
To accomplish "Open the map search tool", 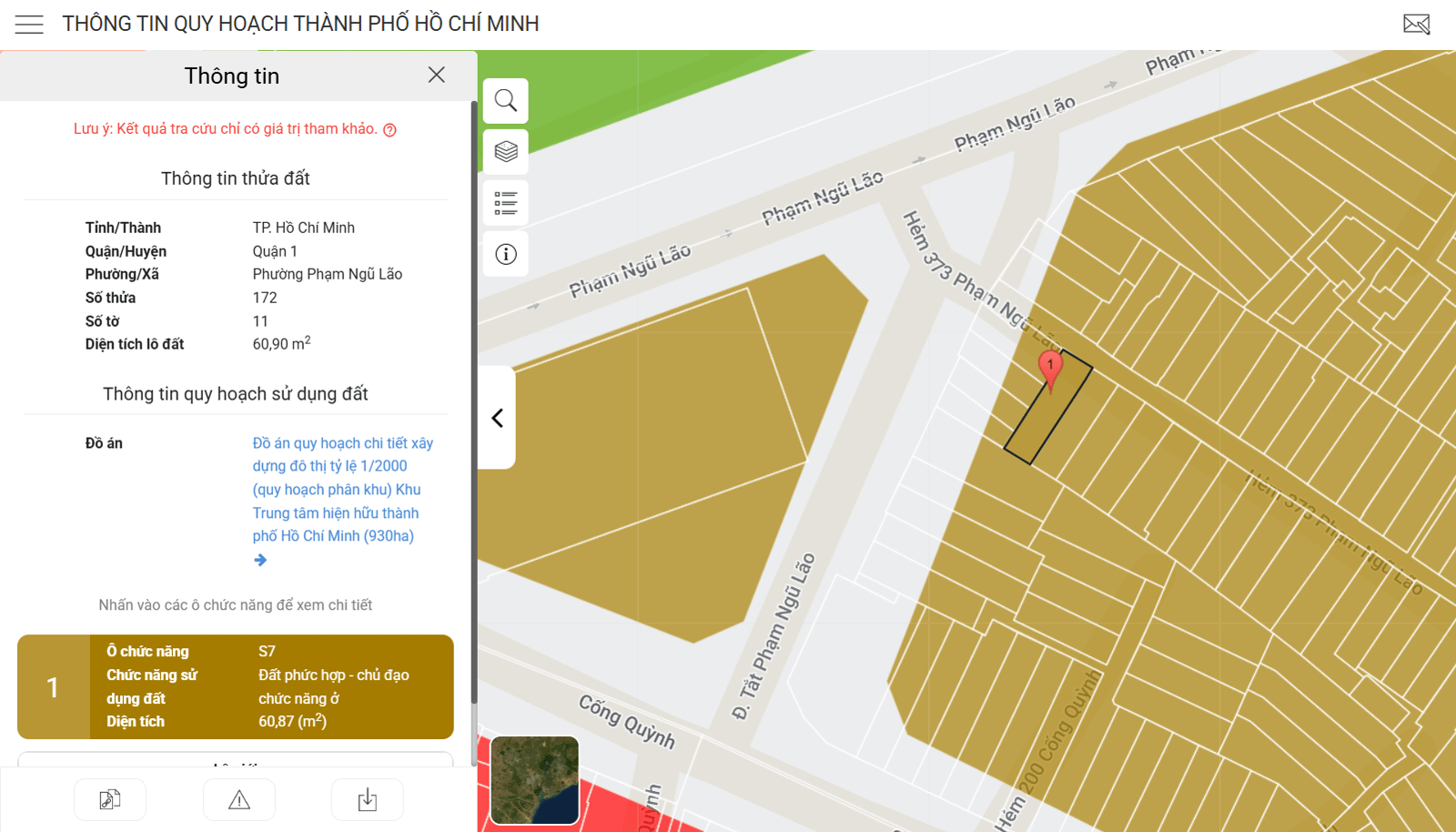I will click(506, 100).
